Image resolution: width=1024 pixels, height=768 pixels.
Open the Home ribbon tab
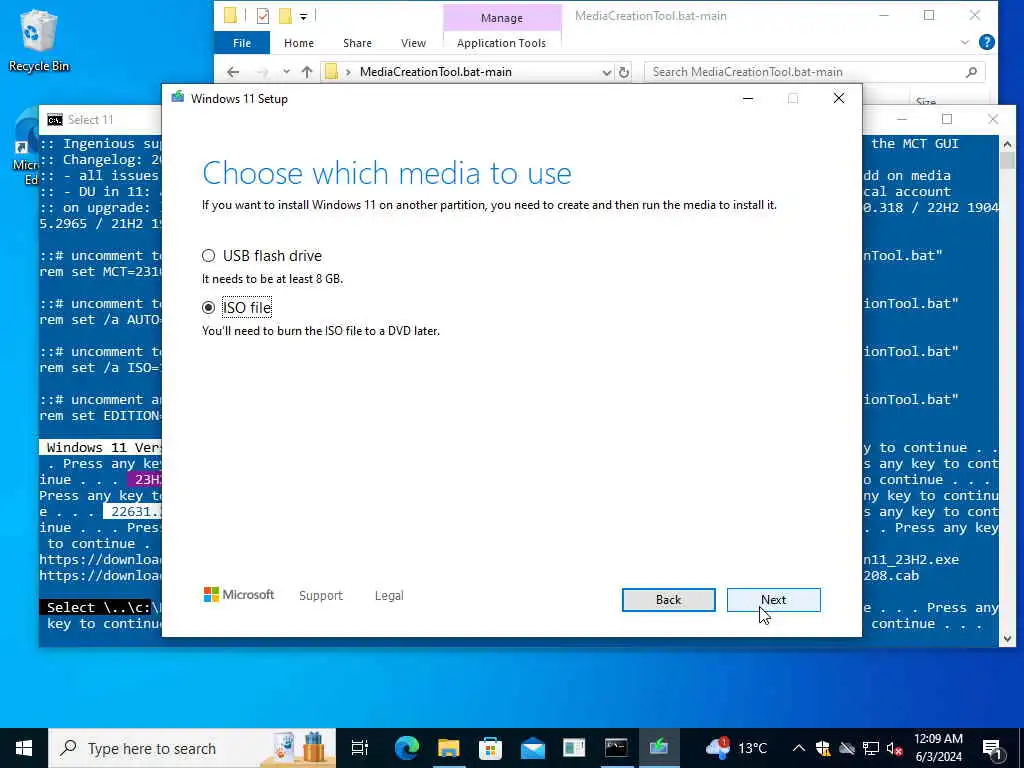[x=298, y=43]
